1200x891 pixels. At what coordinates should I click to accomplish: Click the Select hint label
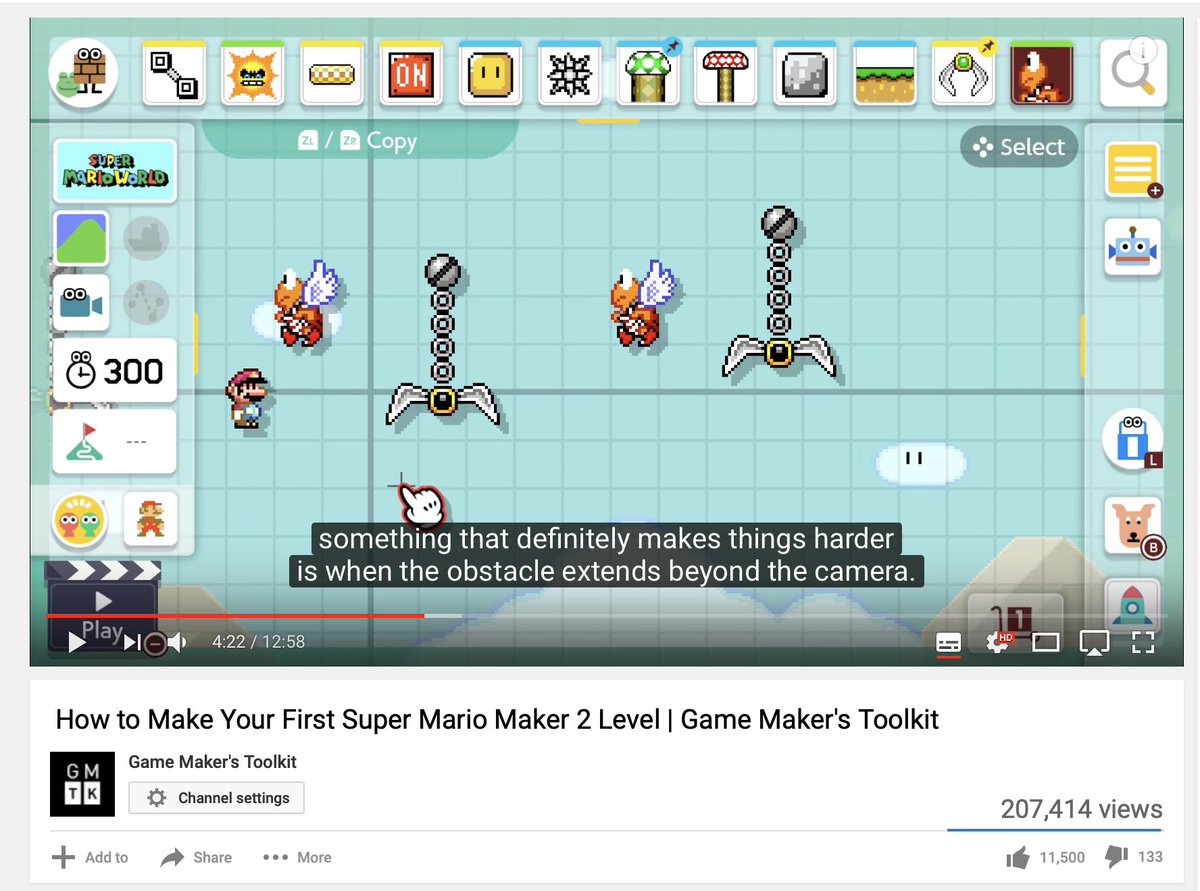pos(1019,148)
